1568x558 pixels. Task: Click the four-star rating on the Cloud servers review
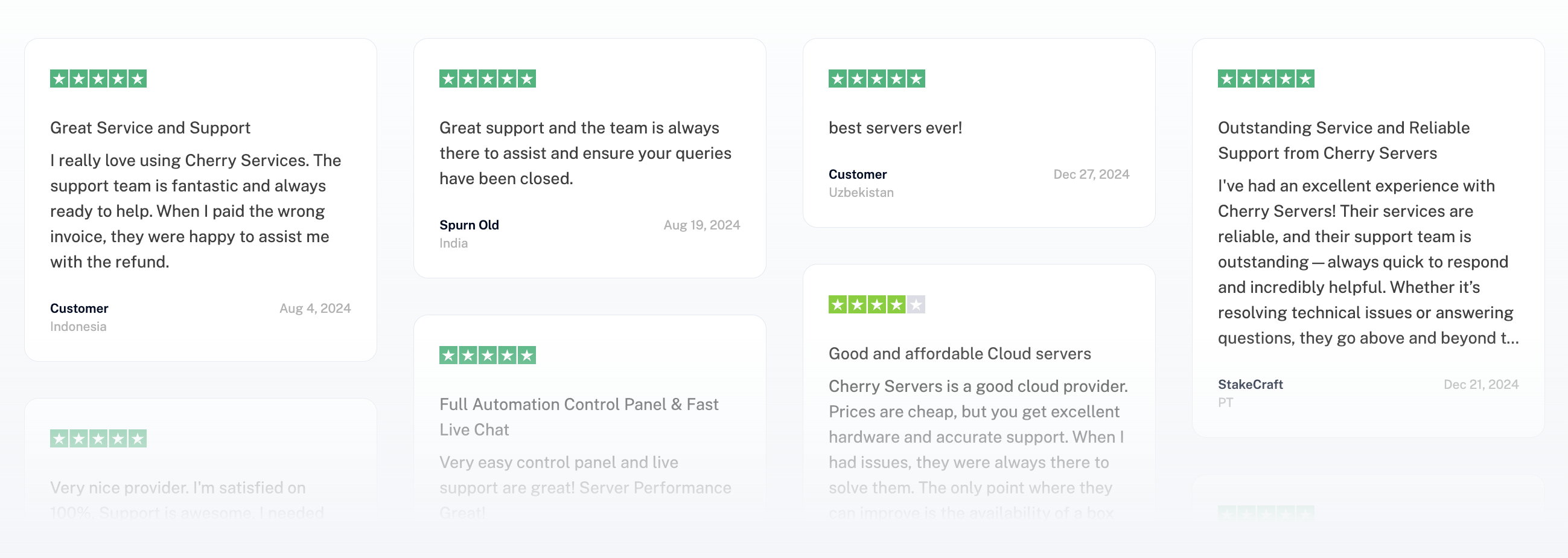(876, 304)
